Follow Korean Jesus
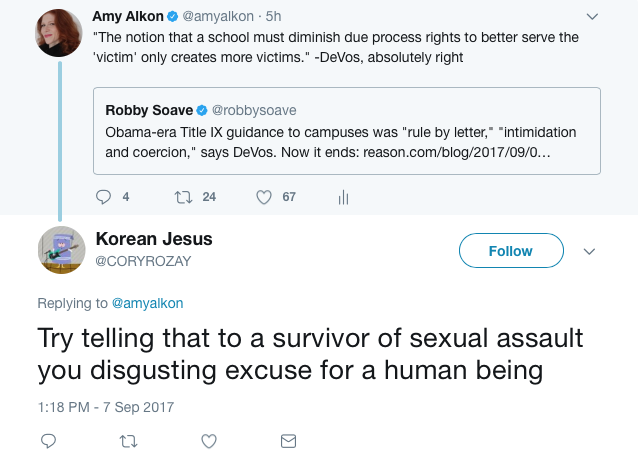 pos(510,251)
